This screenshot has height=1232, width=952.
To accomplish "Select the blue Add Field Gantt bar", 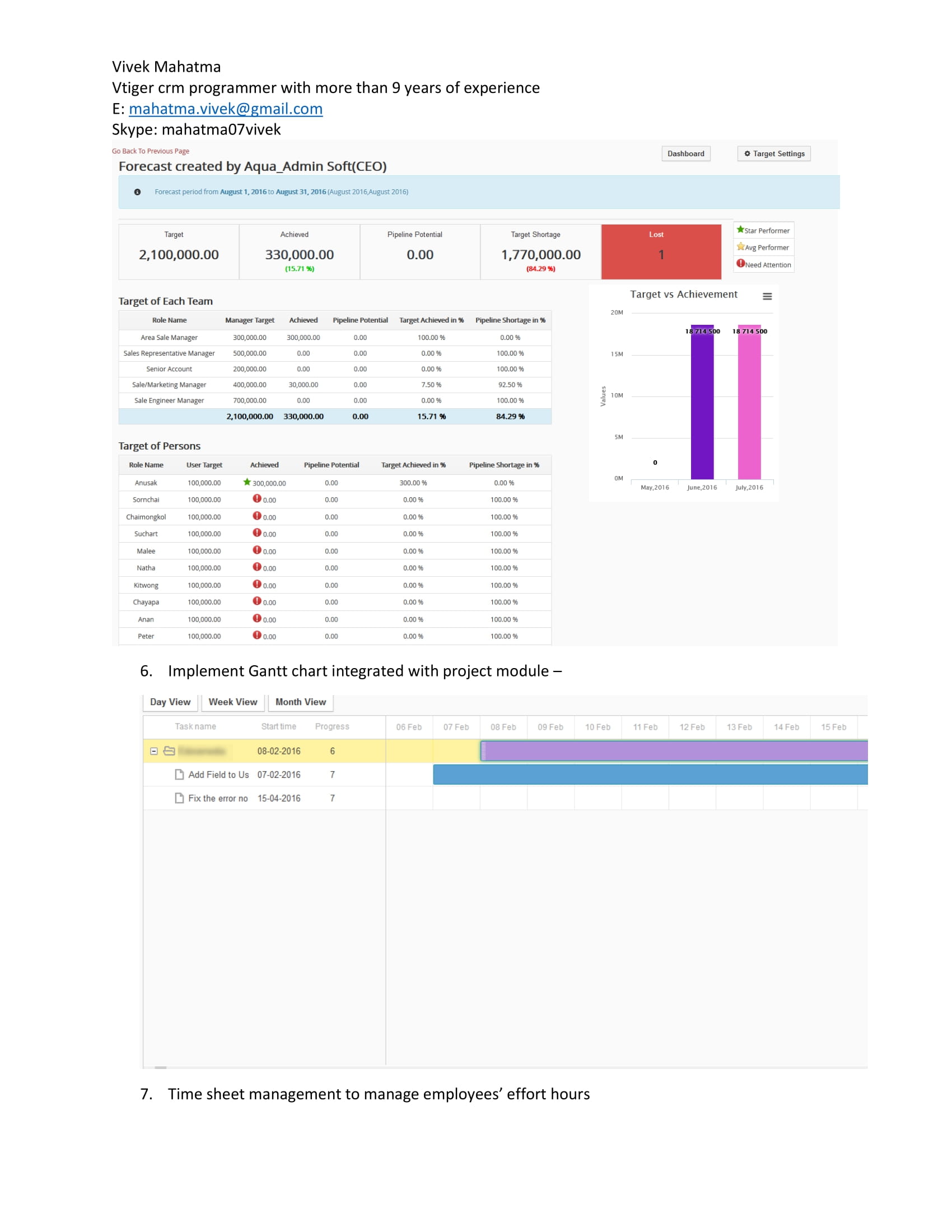I will pos(648,774).
